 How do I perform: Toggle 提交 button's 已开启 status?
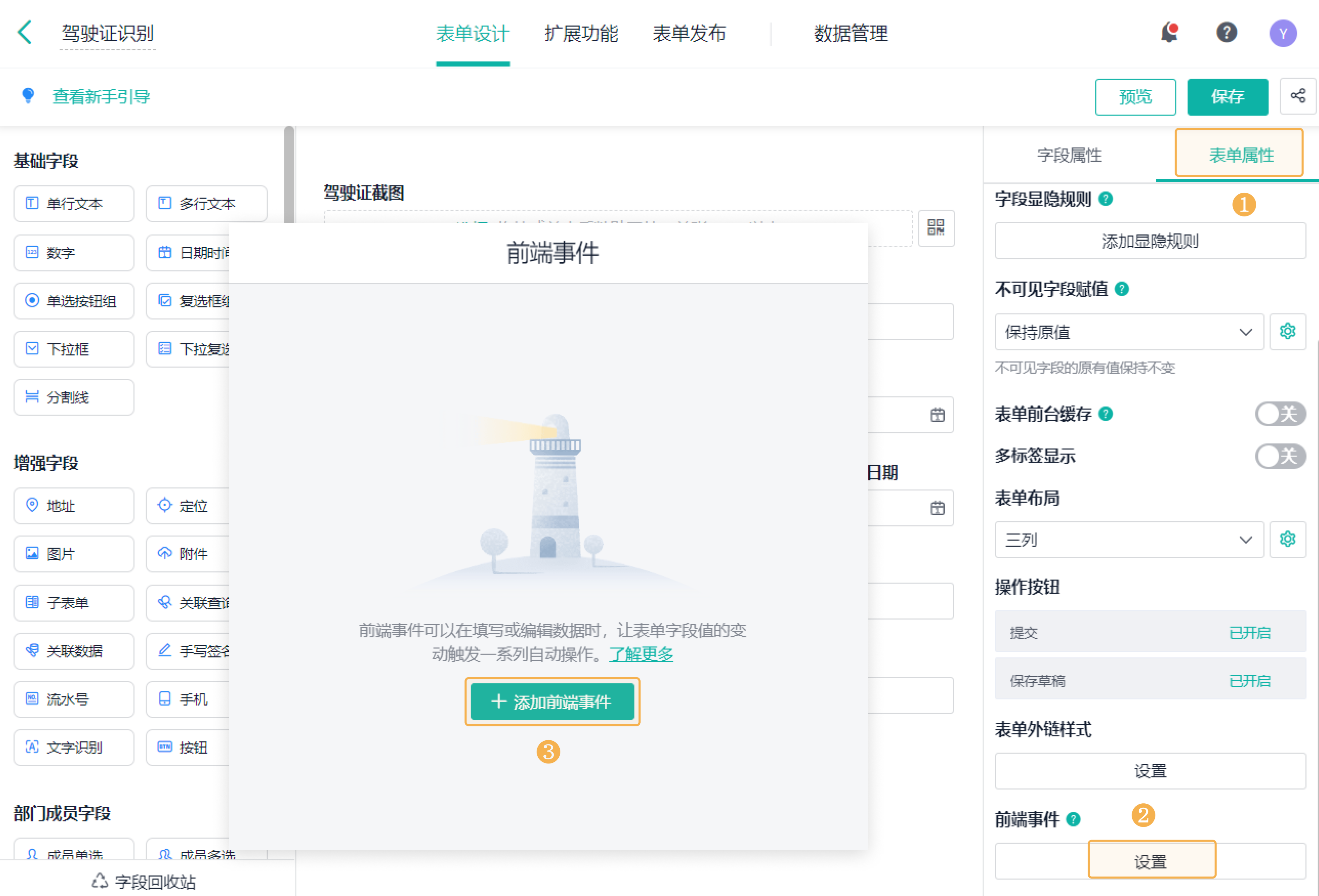[1249, 632]
